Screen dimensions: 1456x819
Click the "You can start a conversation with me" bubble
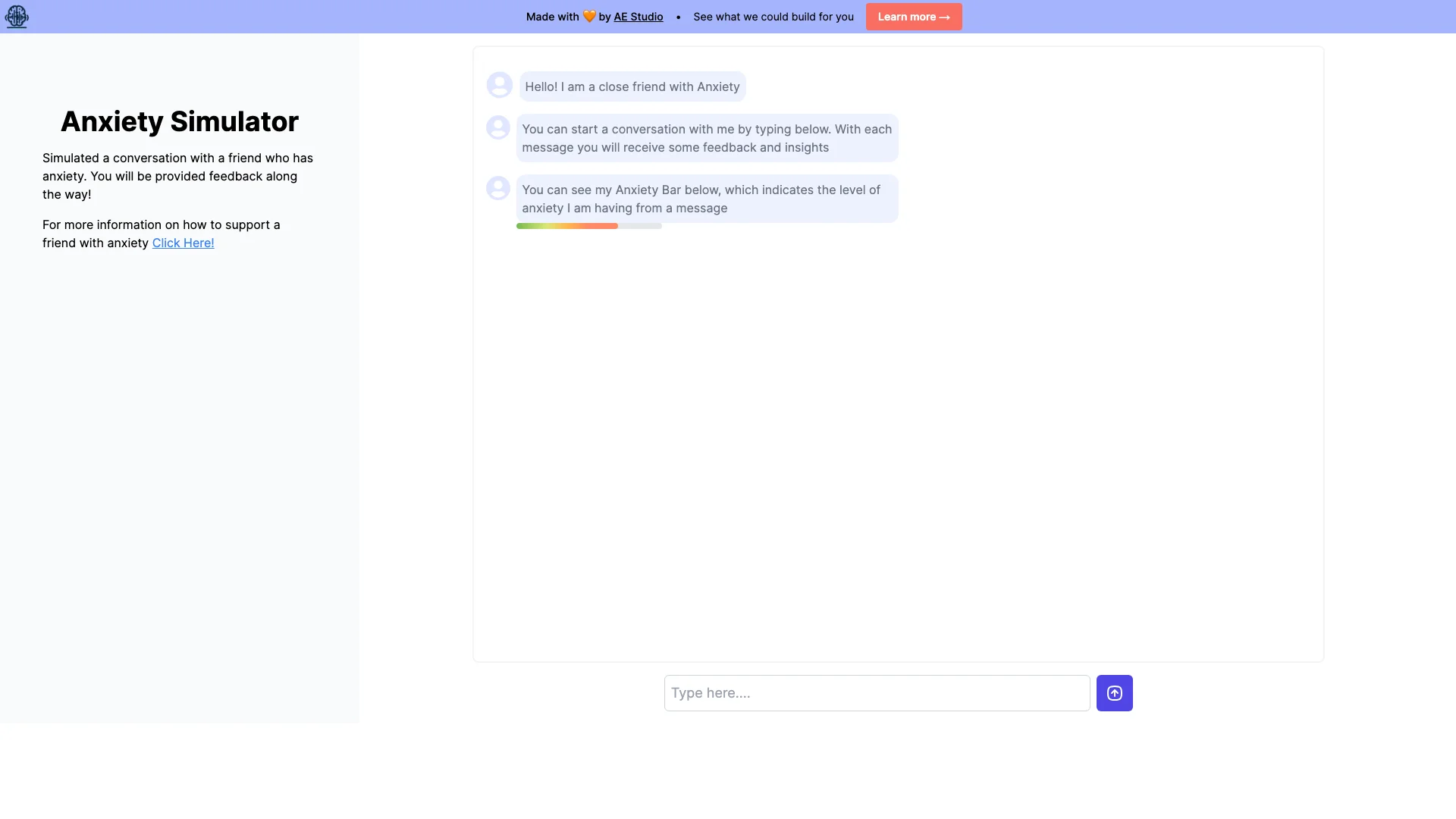coord(707,138)
